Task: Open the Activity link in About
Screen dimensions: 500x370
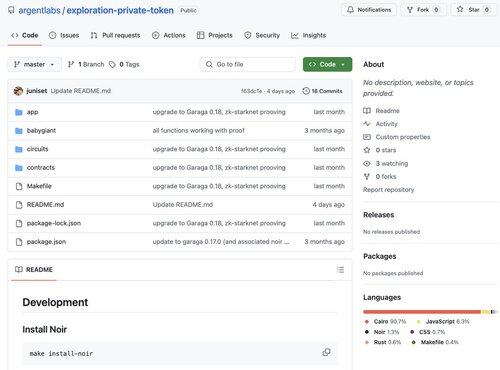Action: click(x=380, y=124)
